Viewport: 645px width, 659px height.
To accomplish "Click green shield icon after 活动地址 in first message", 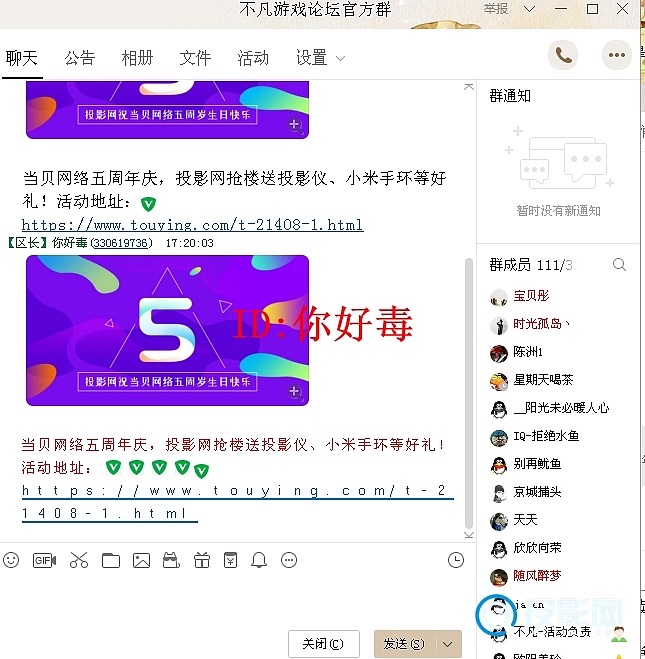I will click(x=148, y=204).
